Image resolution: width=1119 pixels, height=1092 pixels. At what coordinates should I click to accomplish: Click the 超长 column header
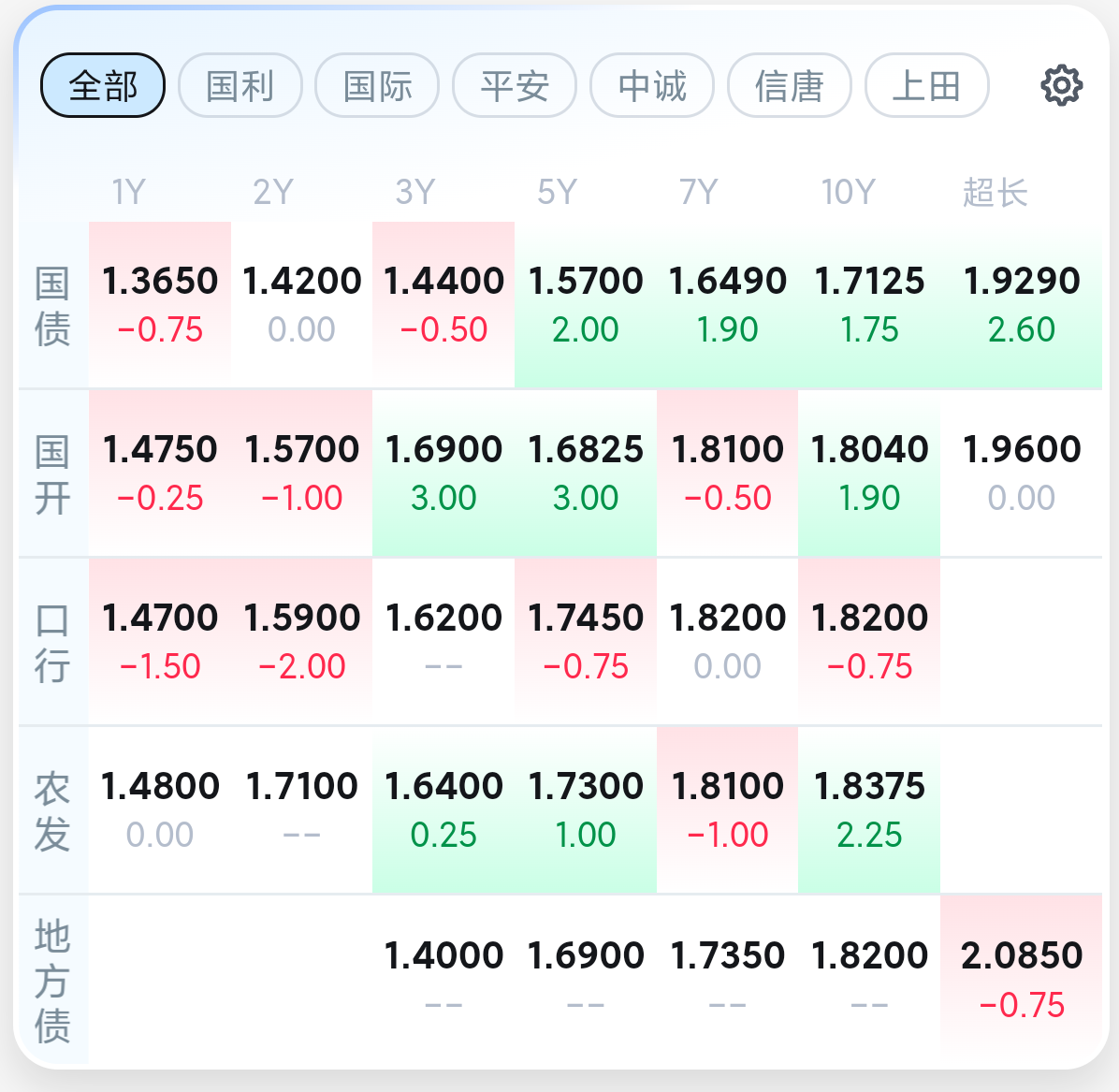click(995, 192)
